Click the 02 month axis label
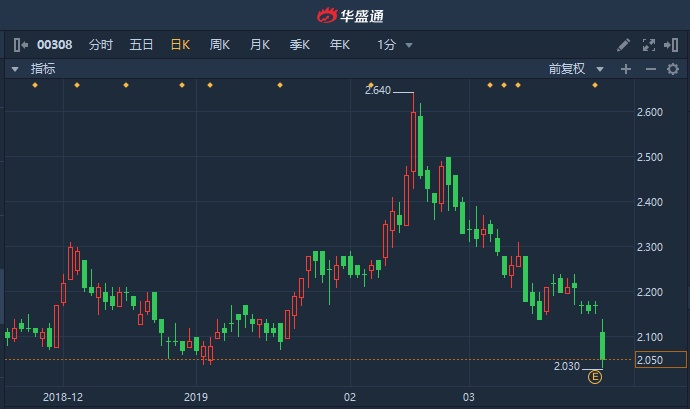690x409 pixels. [x=350, y=397]
